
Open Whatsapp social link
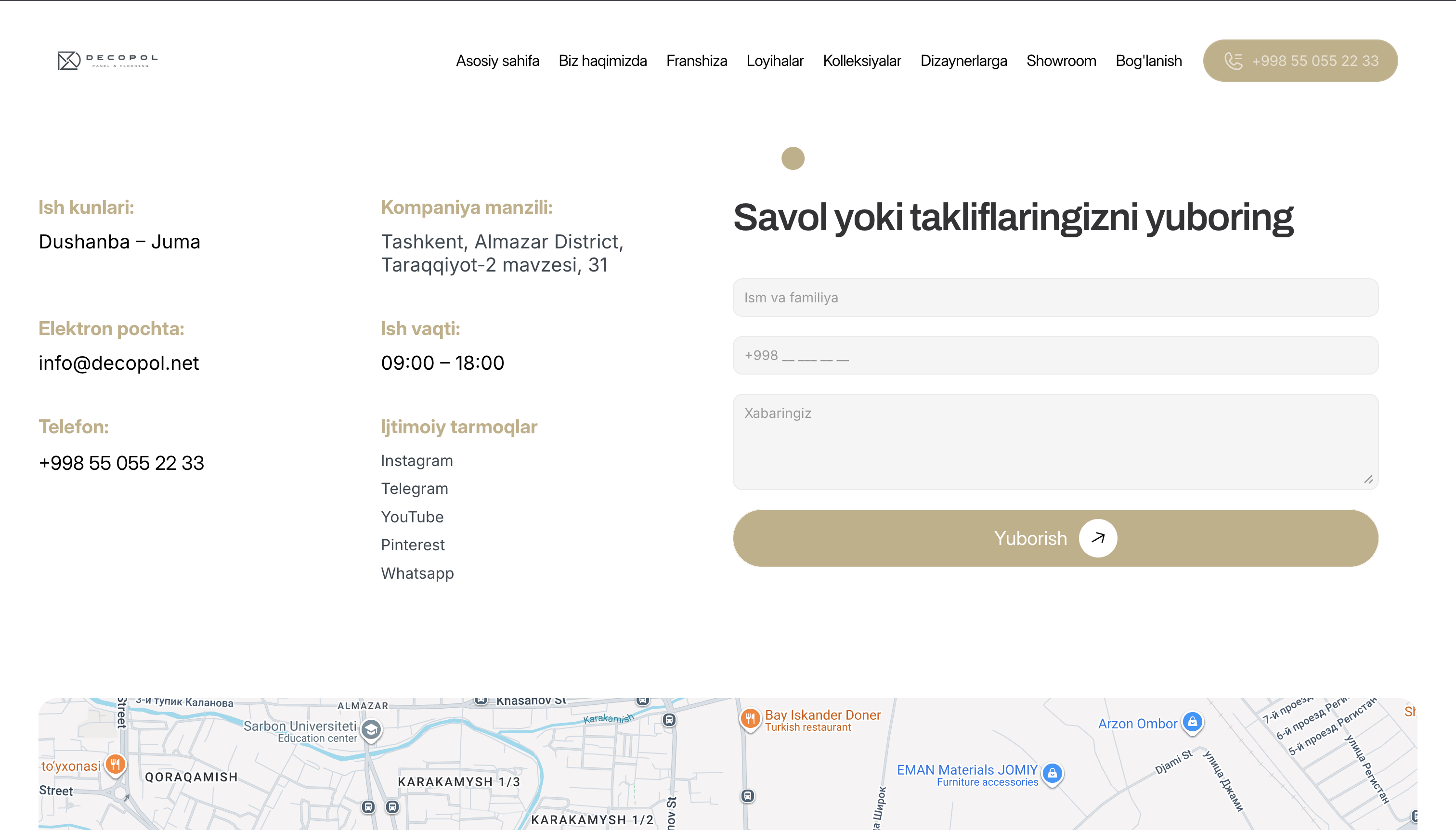(417, 573)
